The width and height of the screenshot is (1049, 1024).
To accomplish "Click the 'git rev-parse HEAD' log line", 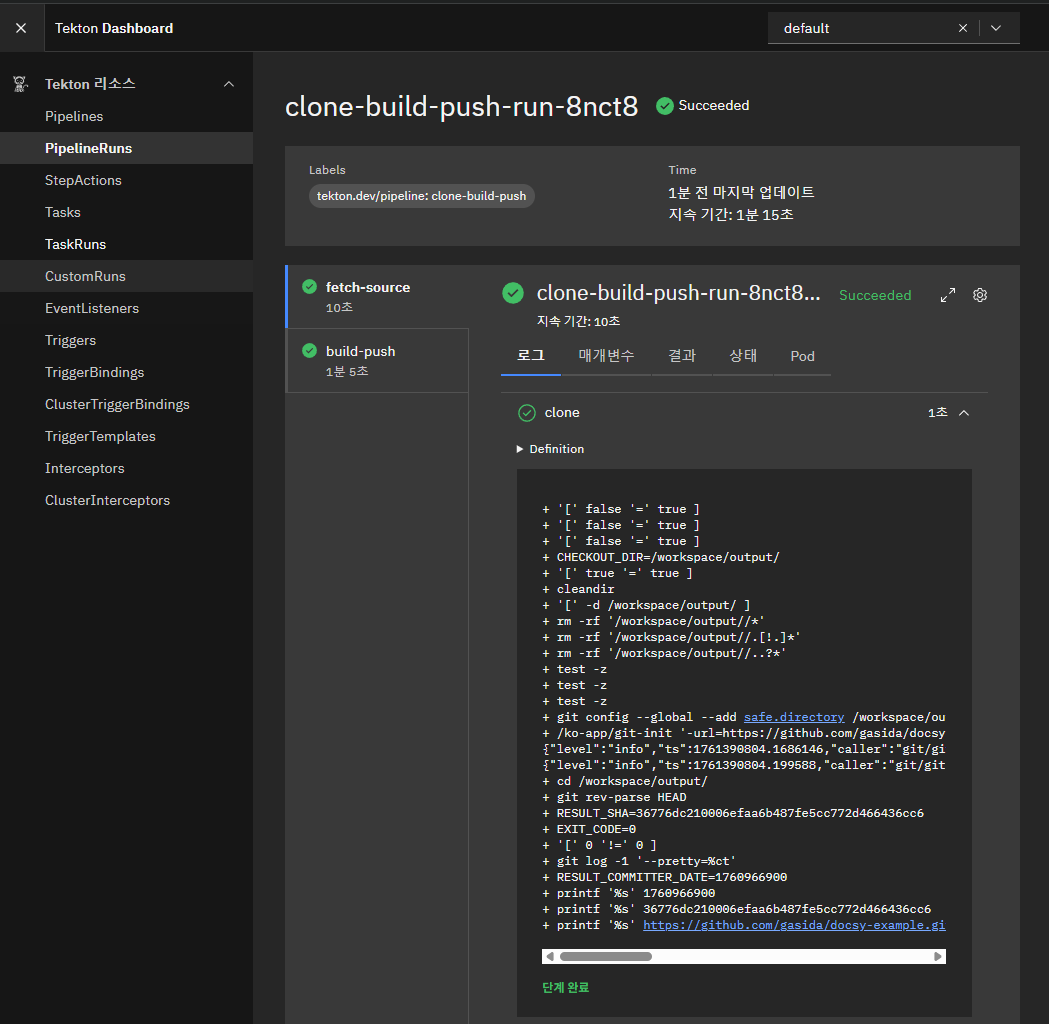I will point(614,797).
